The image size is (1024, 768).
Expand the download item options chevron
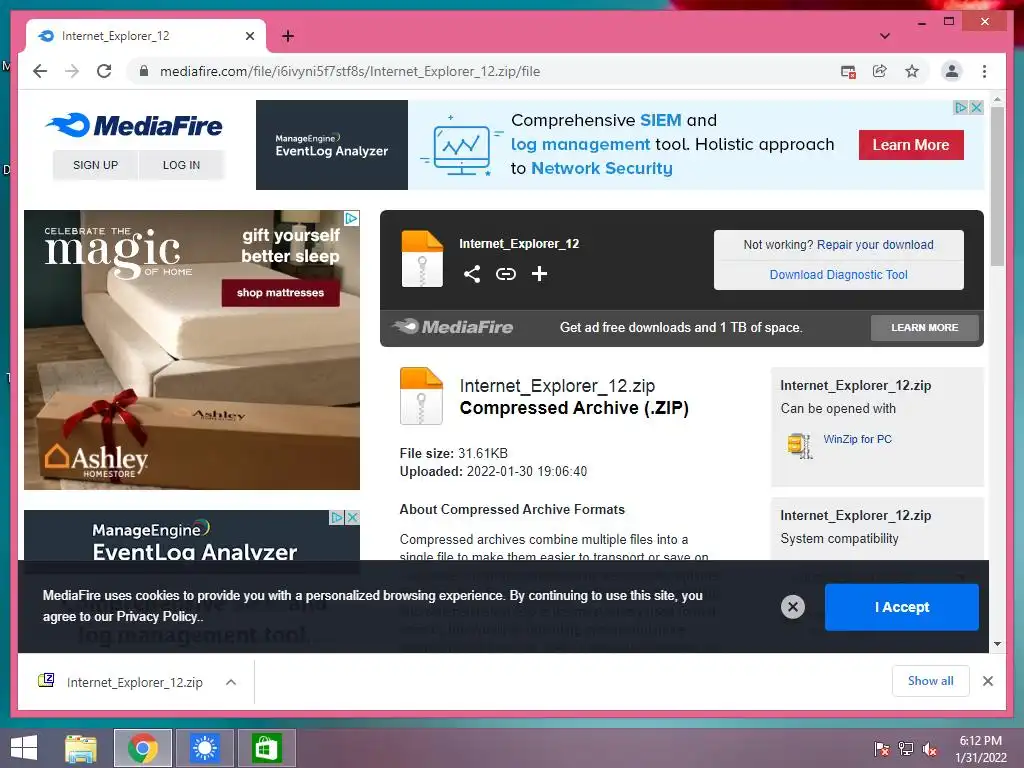231,682
